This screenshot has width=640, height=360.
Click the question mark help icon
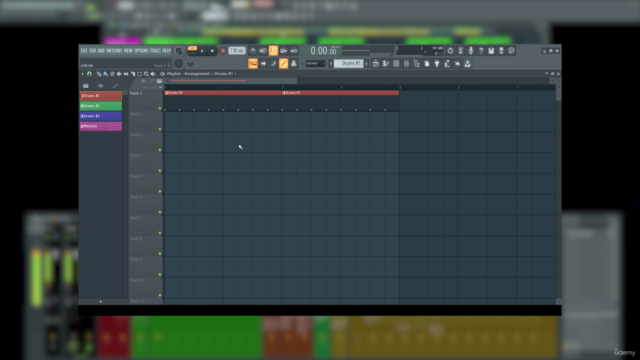pos(481,51)
